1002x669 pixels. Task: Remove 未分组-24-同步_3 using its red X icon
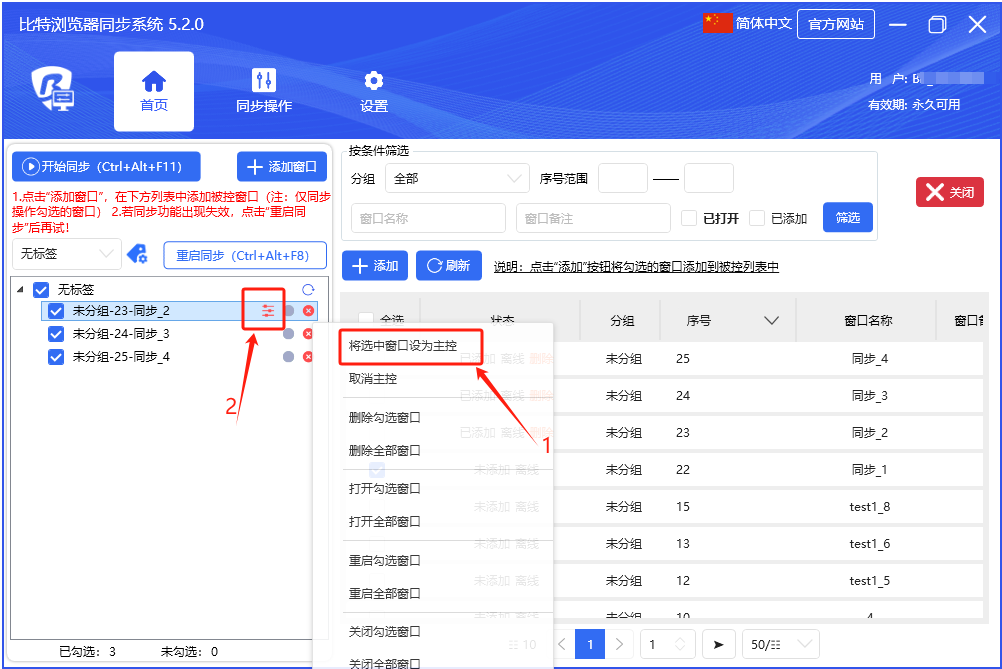(x=308, y=334)
